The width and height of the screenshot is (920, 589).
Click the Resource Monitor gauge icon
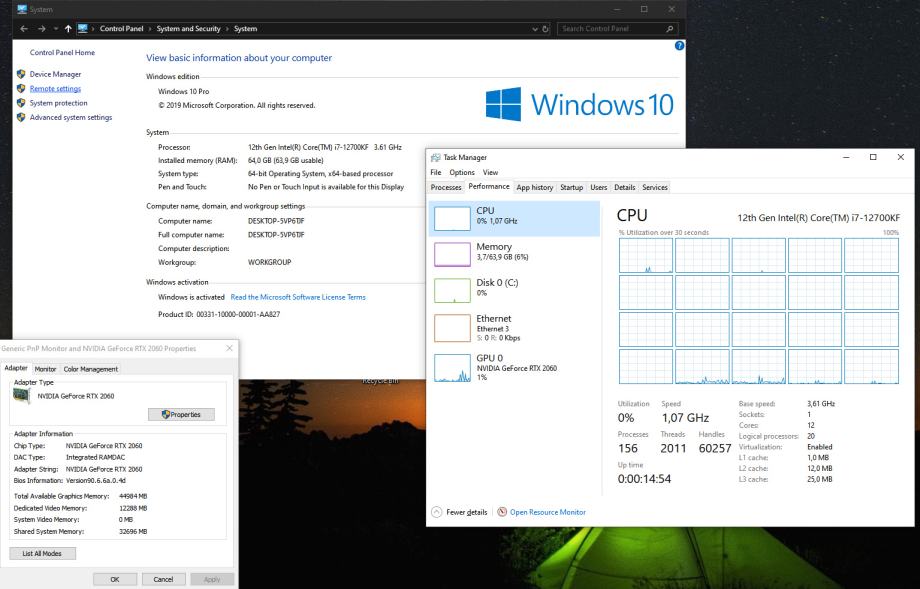point(502,512)
